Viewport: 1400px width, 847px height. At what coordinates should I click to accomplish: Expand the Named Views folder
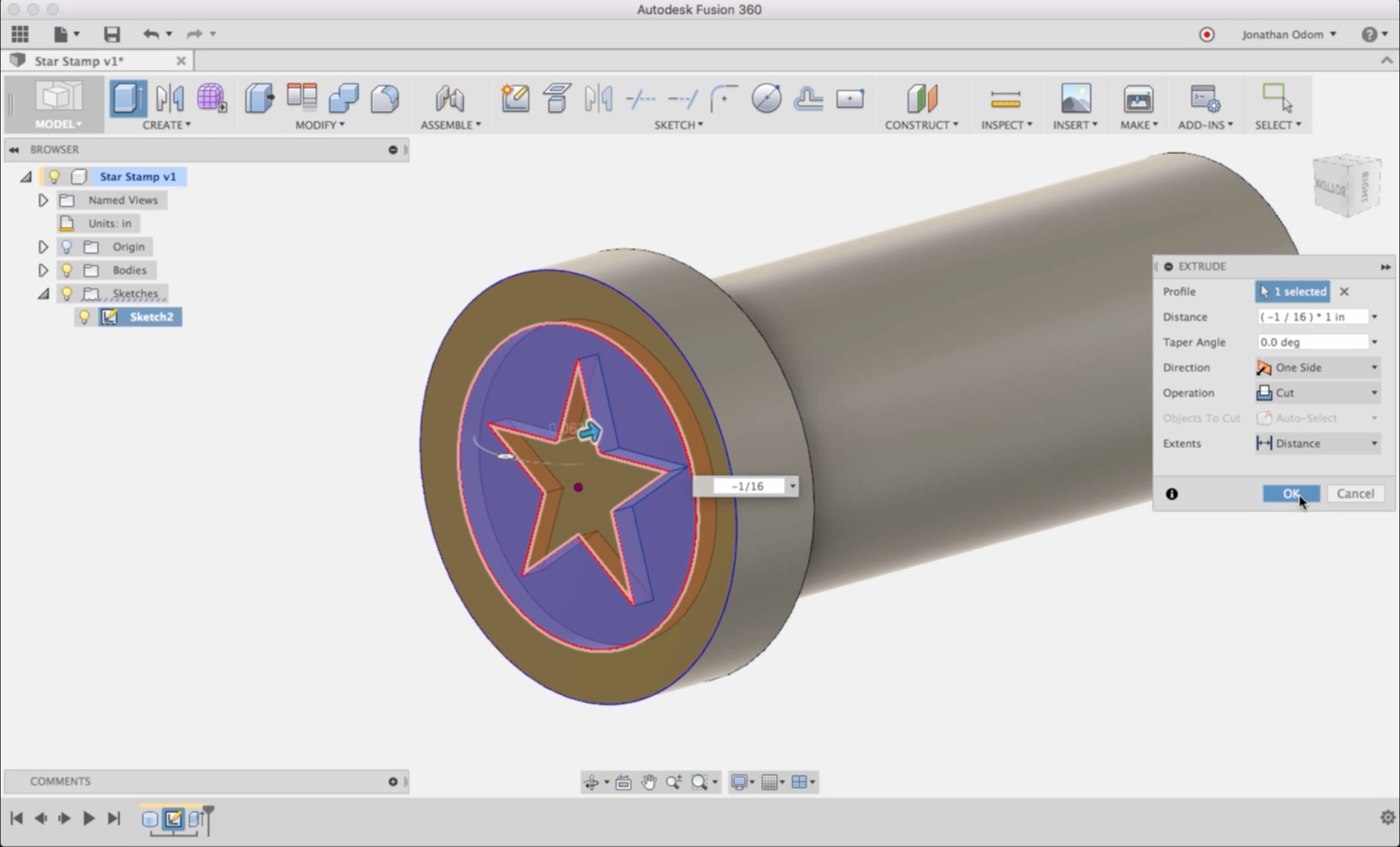pyautogui.click(x=43, y=201)
